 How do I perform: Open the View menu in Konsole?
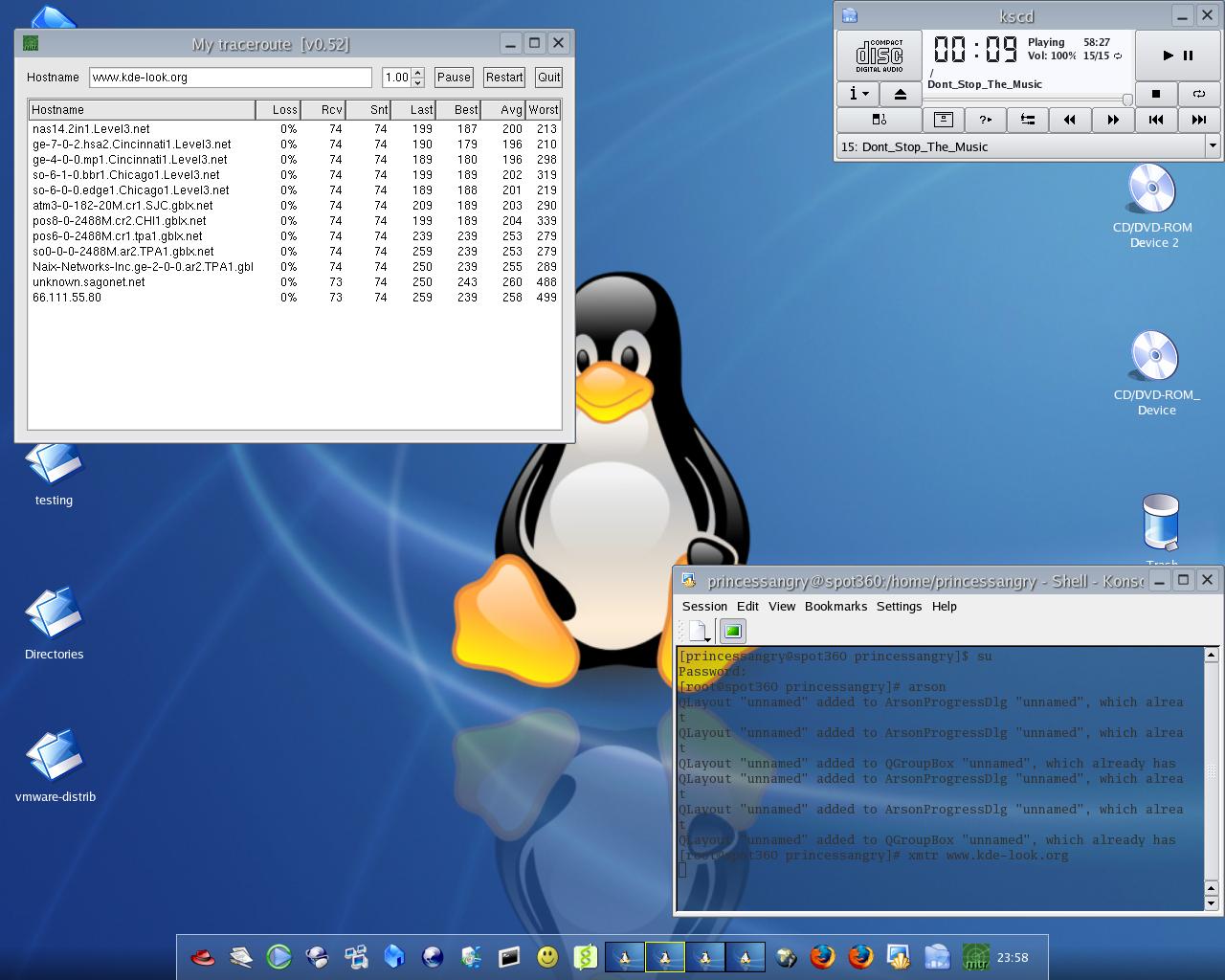coord(782,606)
